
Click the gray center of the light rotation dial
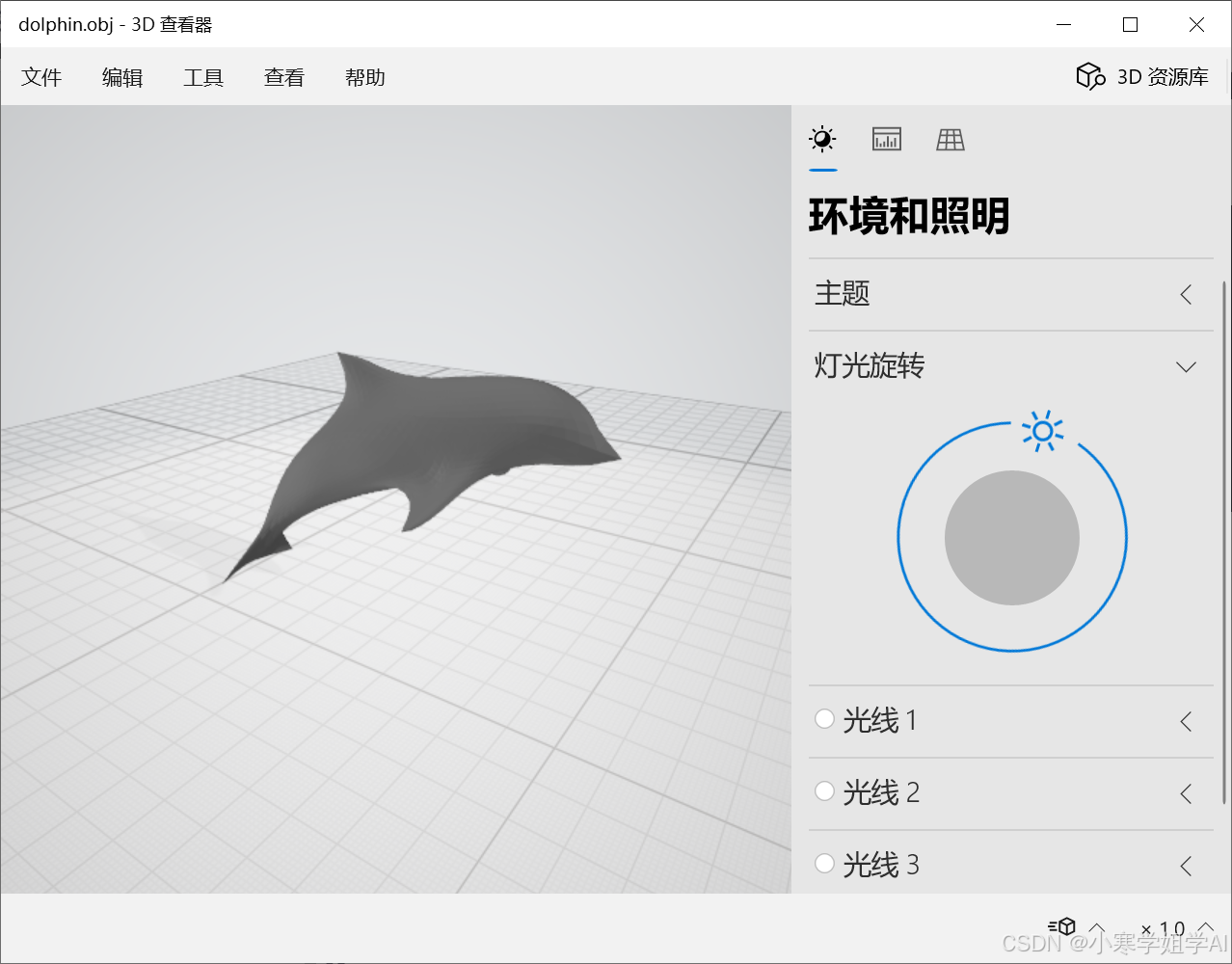pyautogui.click(x=1012, y=538)
